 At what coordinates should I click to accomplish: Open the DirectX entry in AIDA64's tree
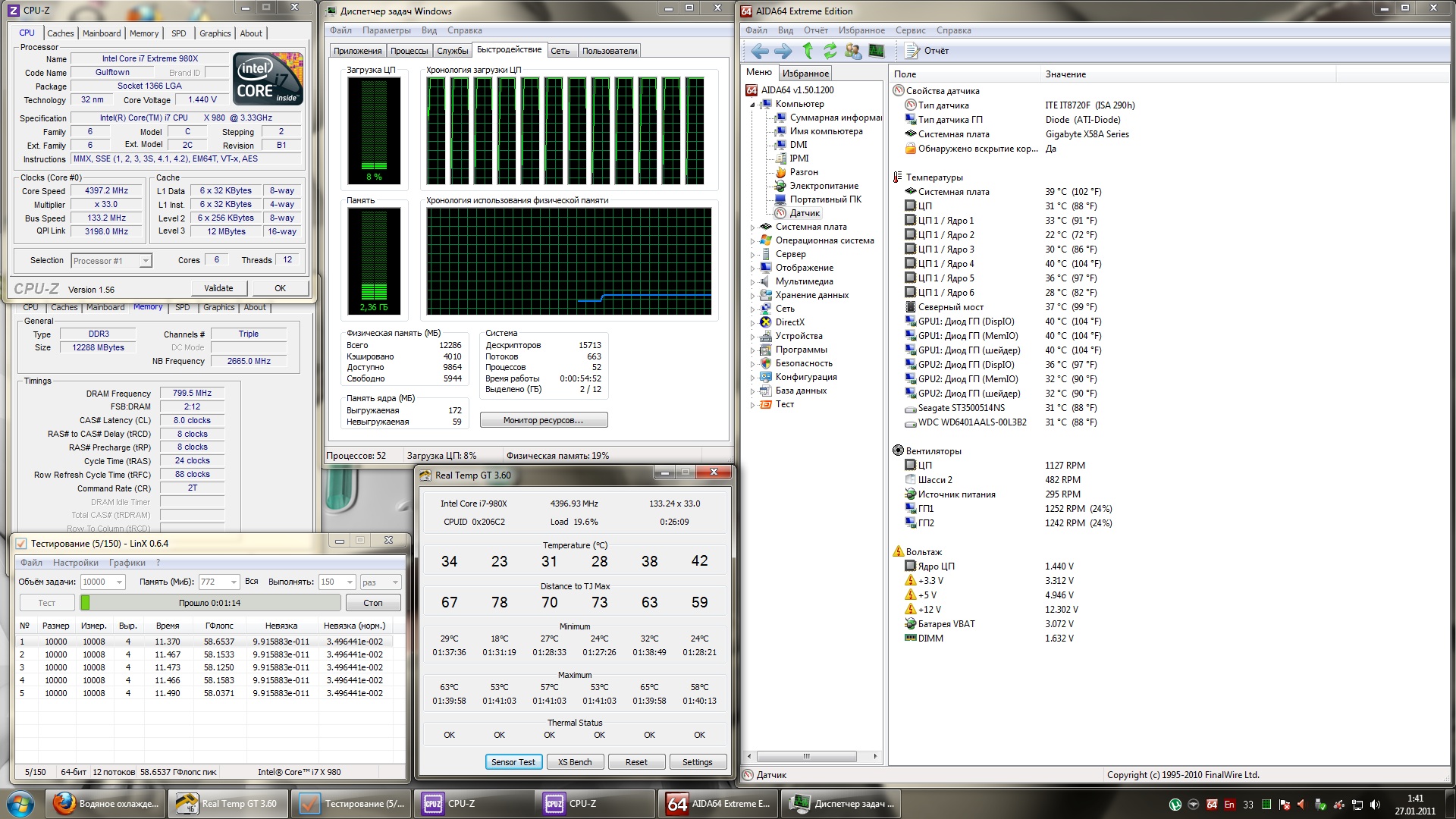pos(783,322)
